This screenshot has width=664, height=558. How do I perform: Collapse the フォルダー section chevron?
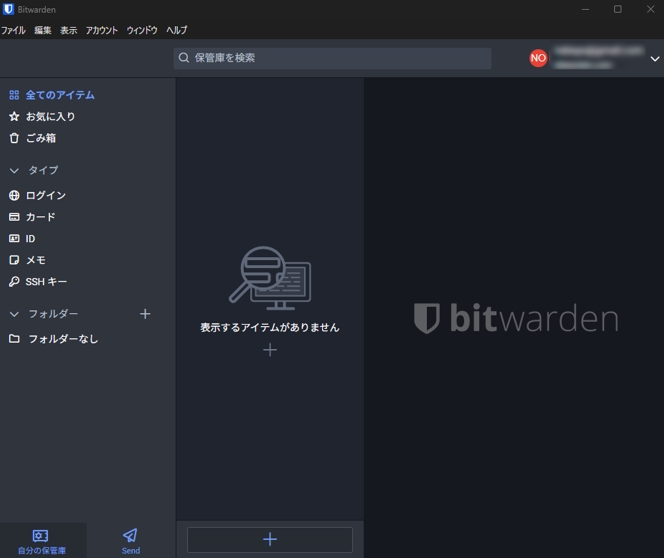[14, 314]
